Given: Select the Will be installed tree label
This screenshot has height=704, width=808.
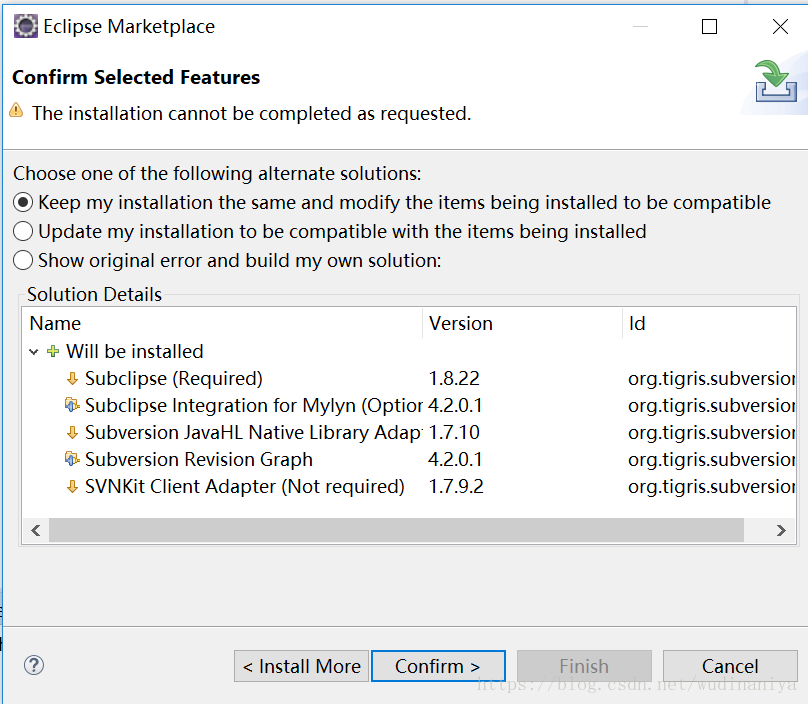Looking at the screenshot, I should 134,351.
